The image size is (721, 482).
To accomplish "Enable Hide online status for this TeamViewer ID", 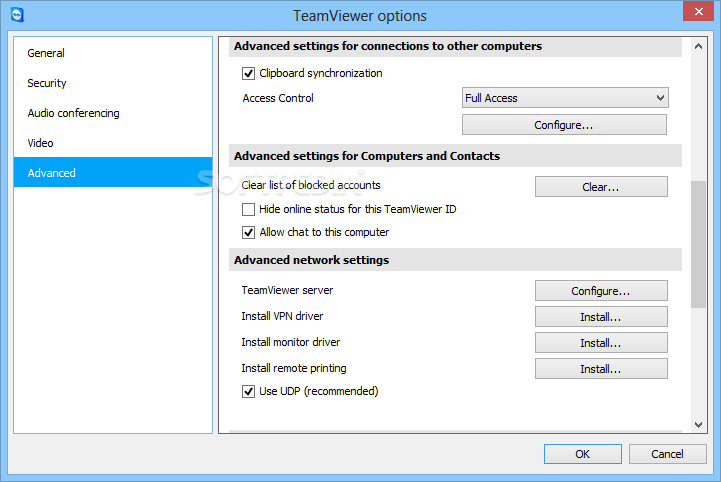I will coord(249,210).
